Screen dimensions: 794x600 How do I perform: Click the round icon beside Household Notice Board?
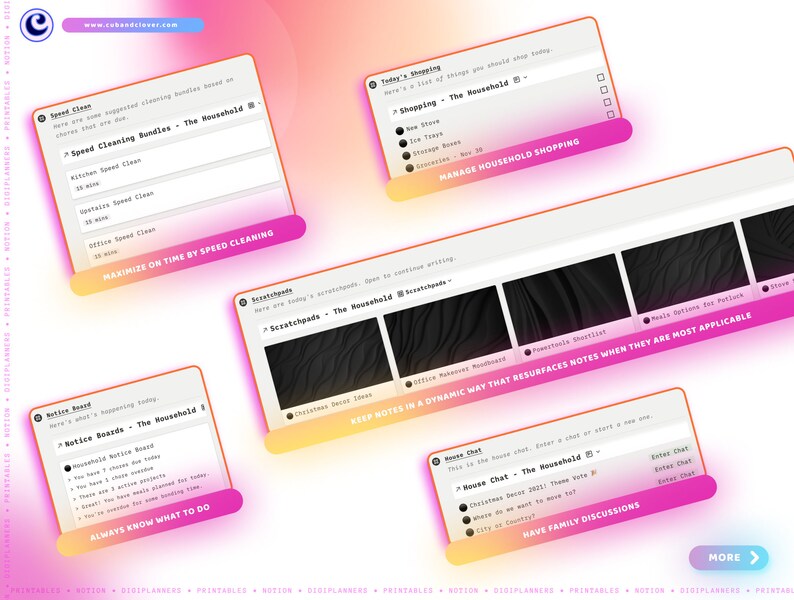click(67, 468)
